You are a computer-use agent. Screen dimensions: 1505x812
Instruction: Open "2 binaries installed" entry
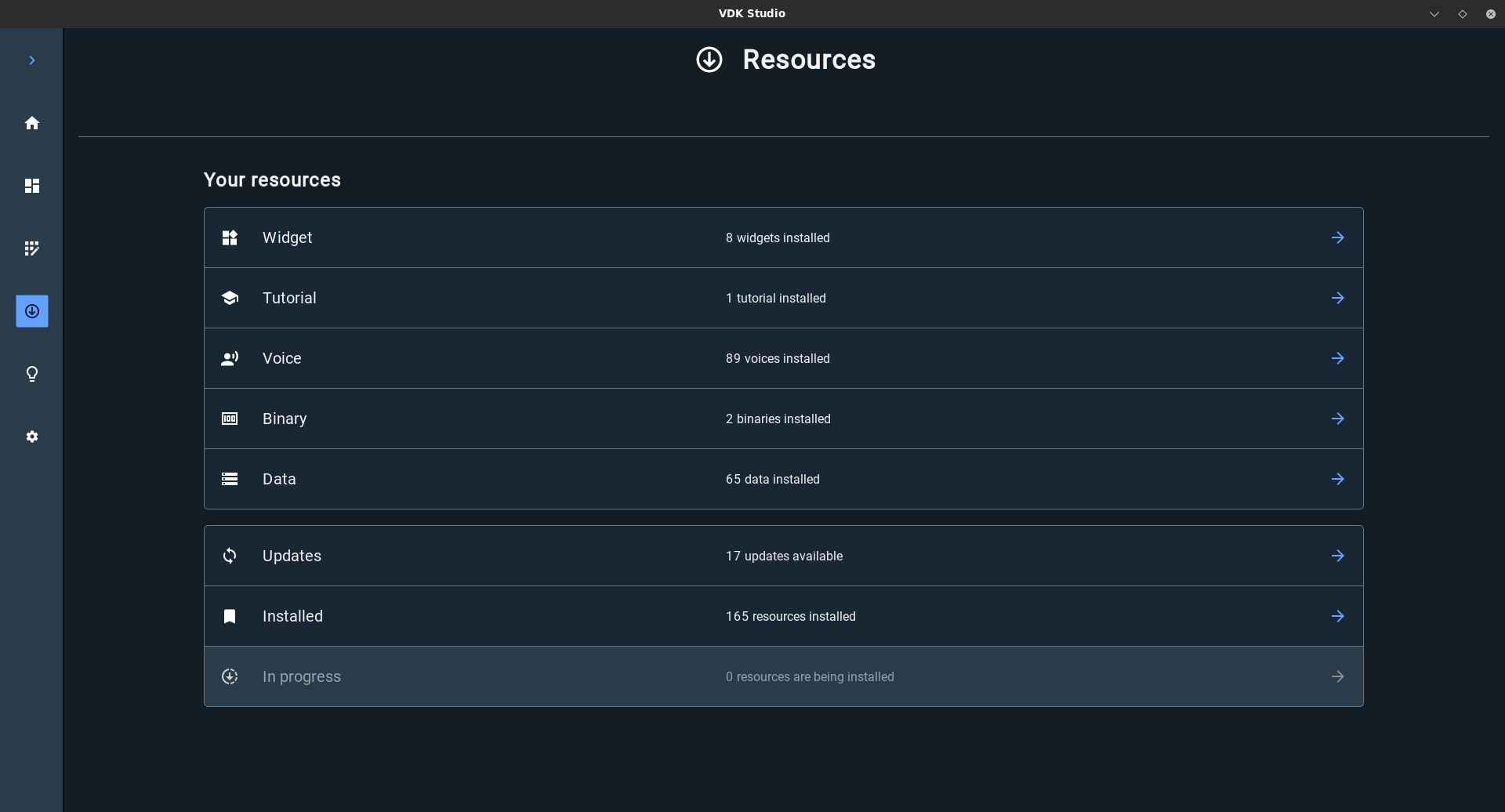pos(778,419)
